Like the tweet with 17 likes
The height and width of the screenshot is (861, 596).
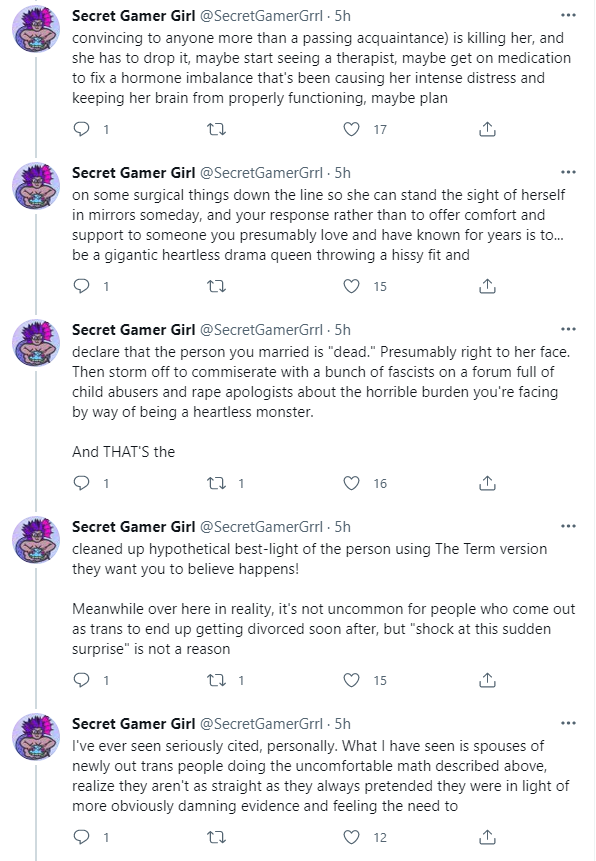tap(352, 129)
